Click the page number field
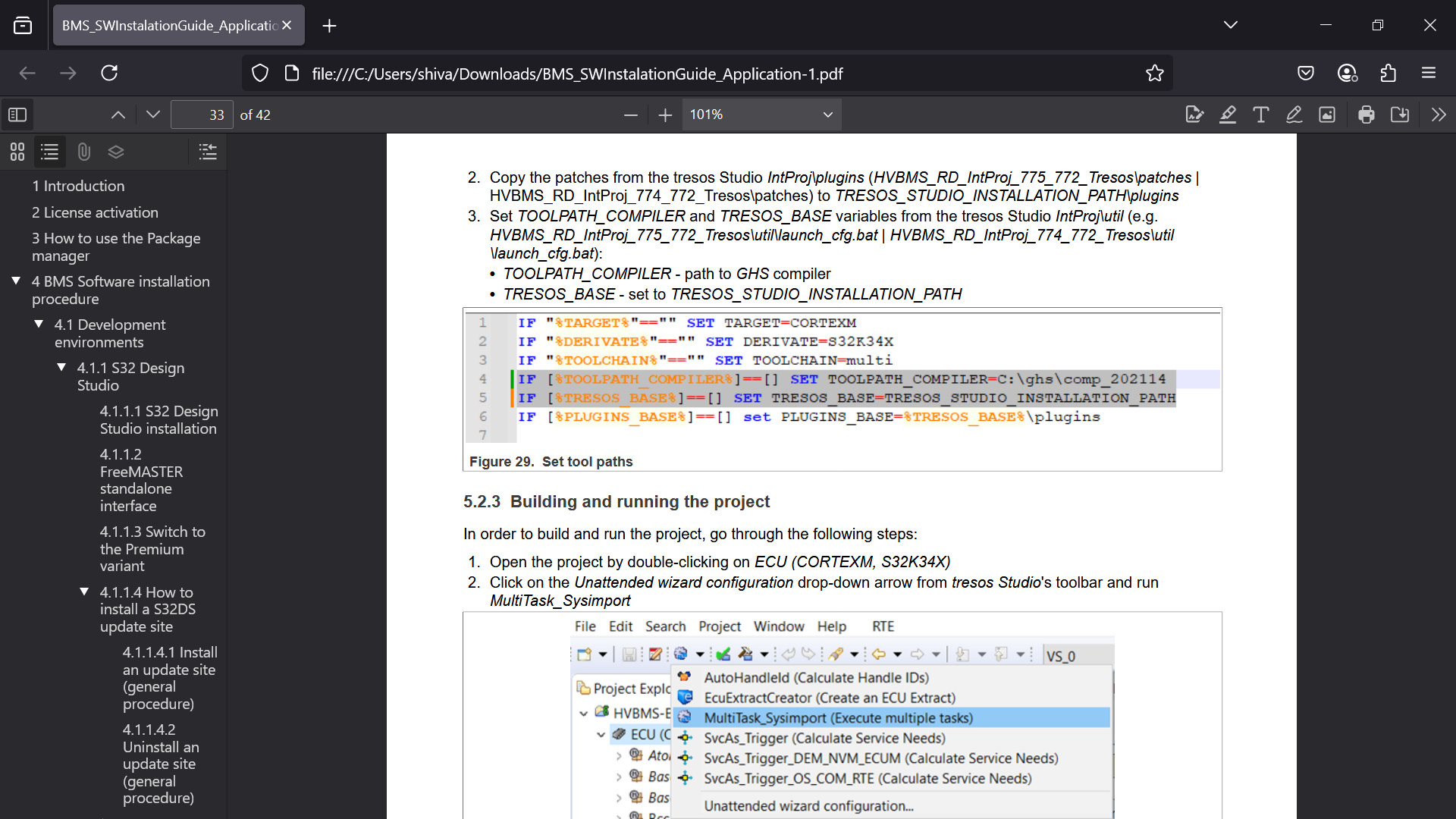1456x819 pixels. [x=202, y=115]
